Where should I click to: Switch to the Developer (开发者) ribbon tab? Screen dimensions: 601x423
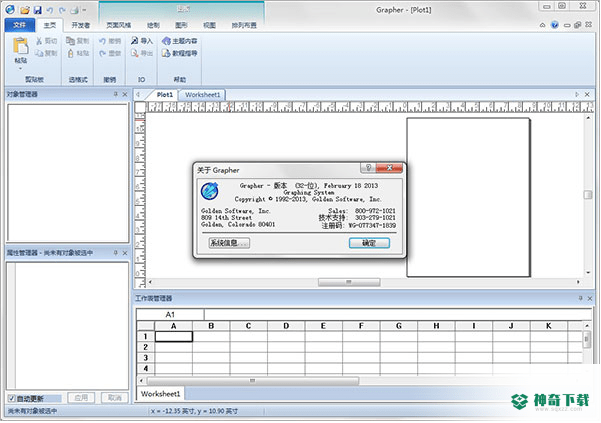[80, 25]
